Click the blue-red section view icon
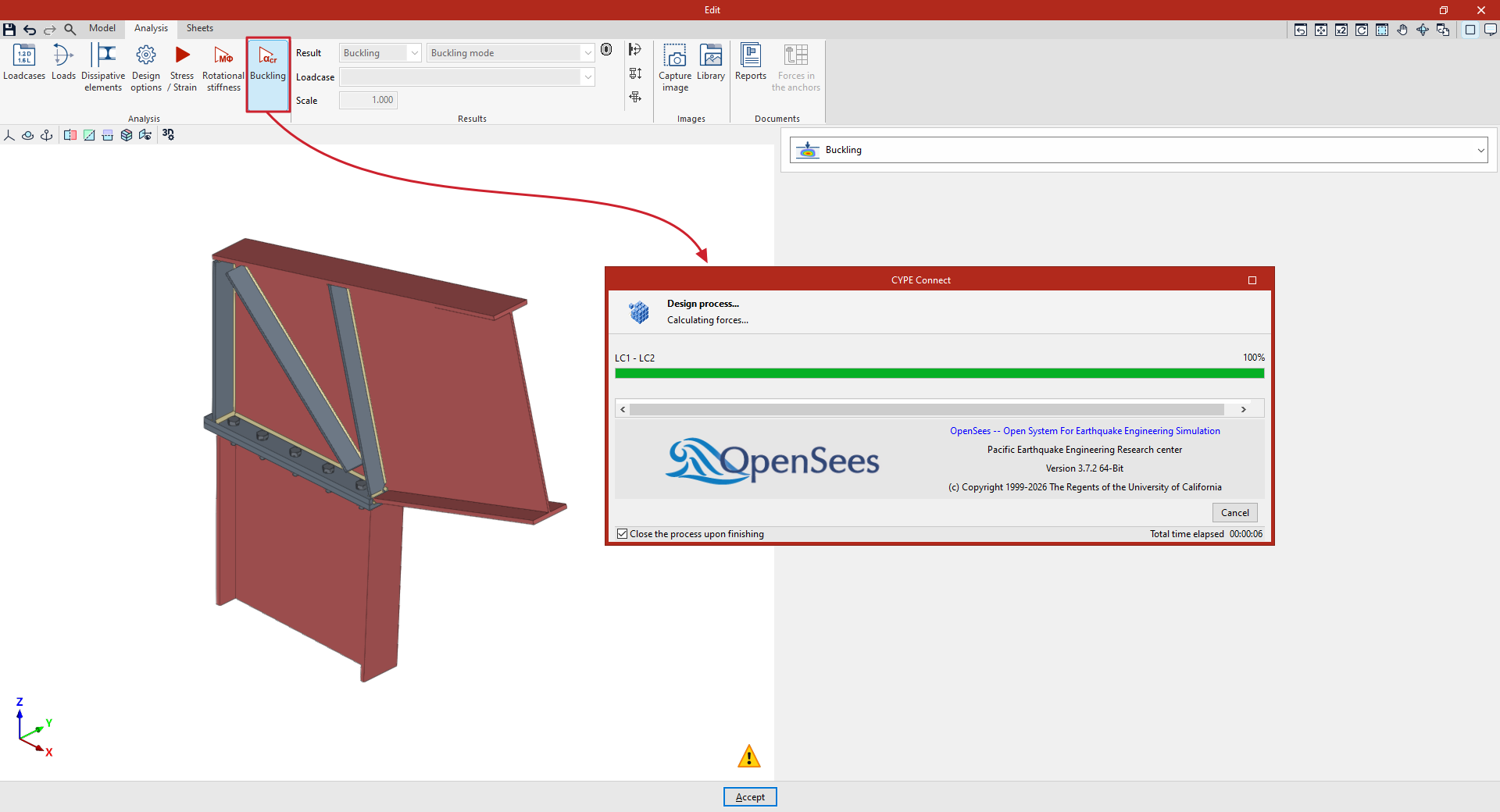Screen dimensions: 1500x812 [70, 135]
